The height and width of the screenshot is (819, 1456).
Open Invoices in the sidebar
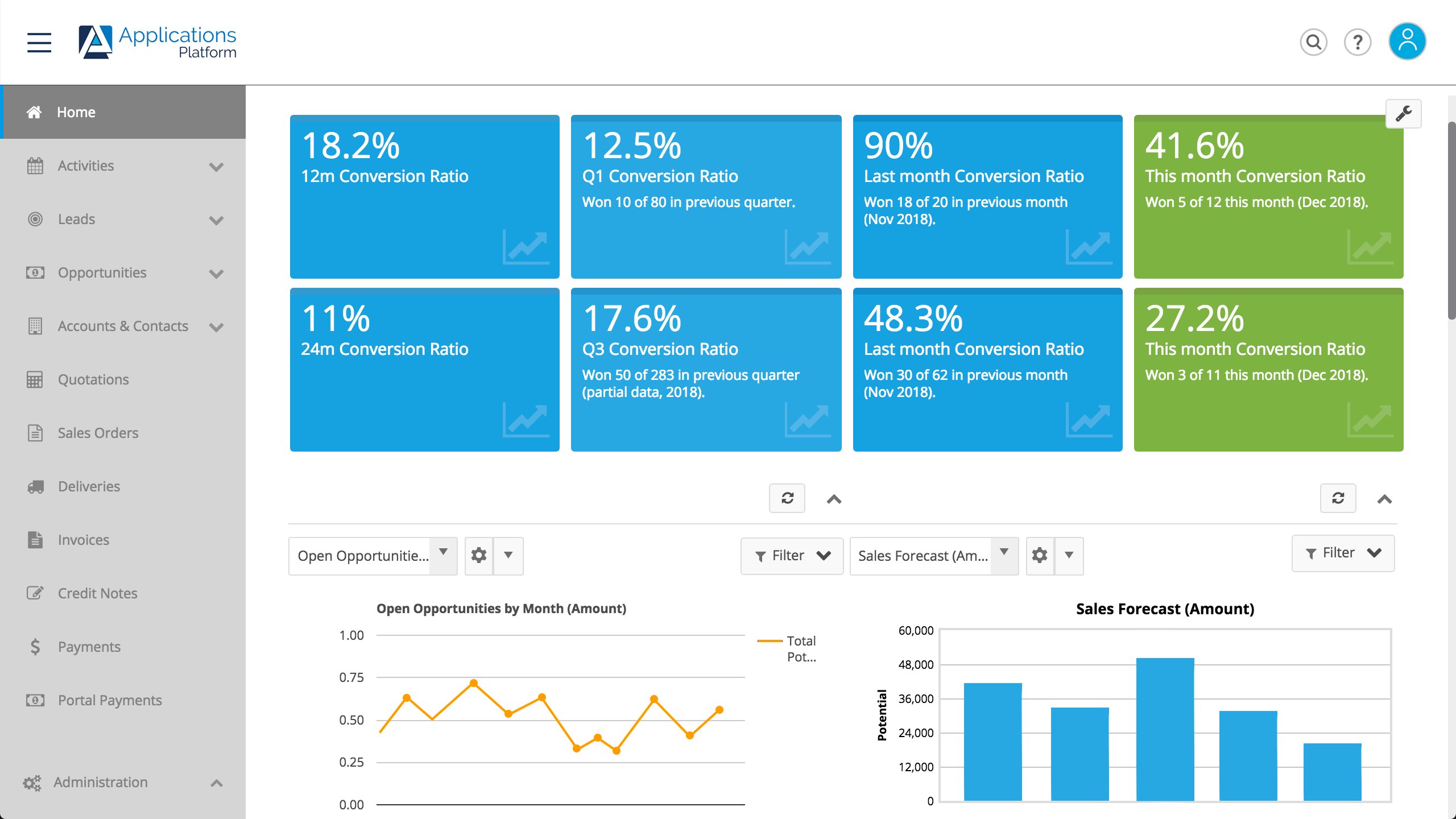pyautogui.click(x=84, y=540)
